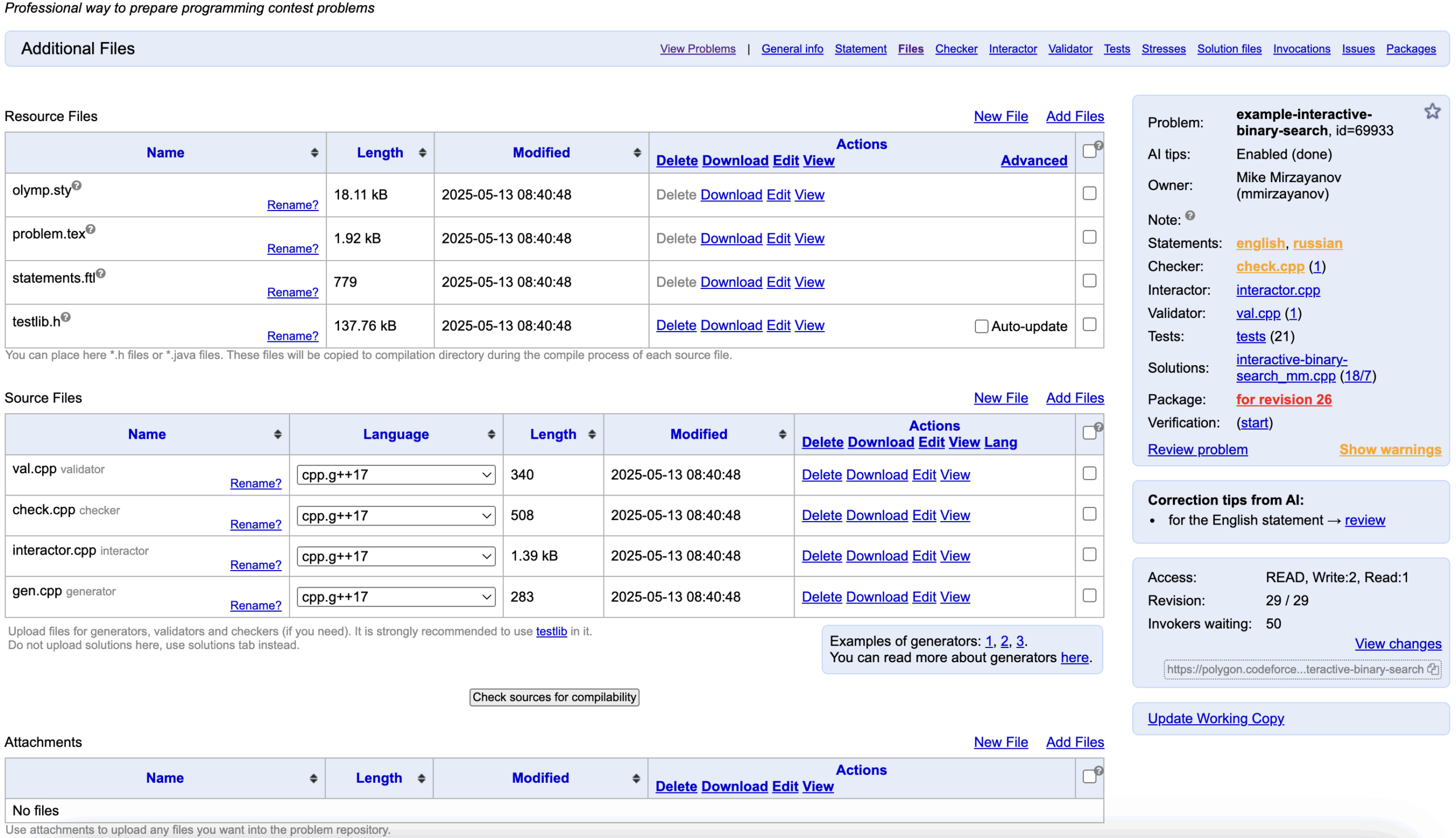This screenshot has height=838, width=1456.
Task: Rename the olymp.sty file
Action: (x=292, y=205)
